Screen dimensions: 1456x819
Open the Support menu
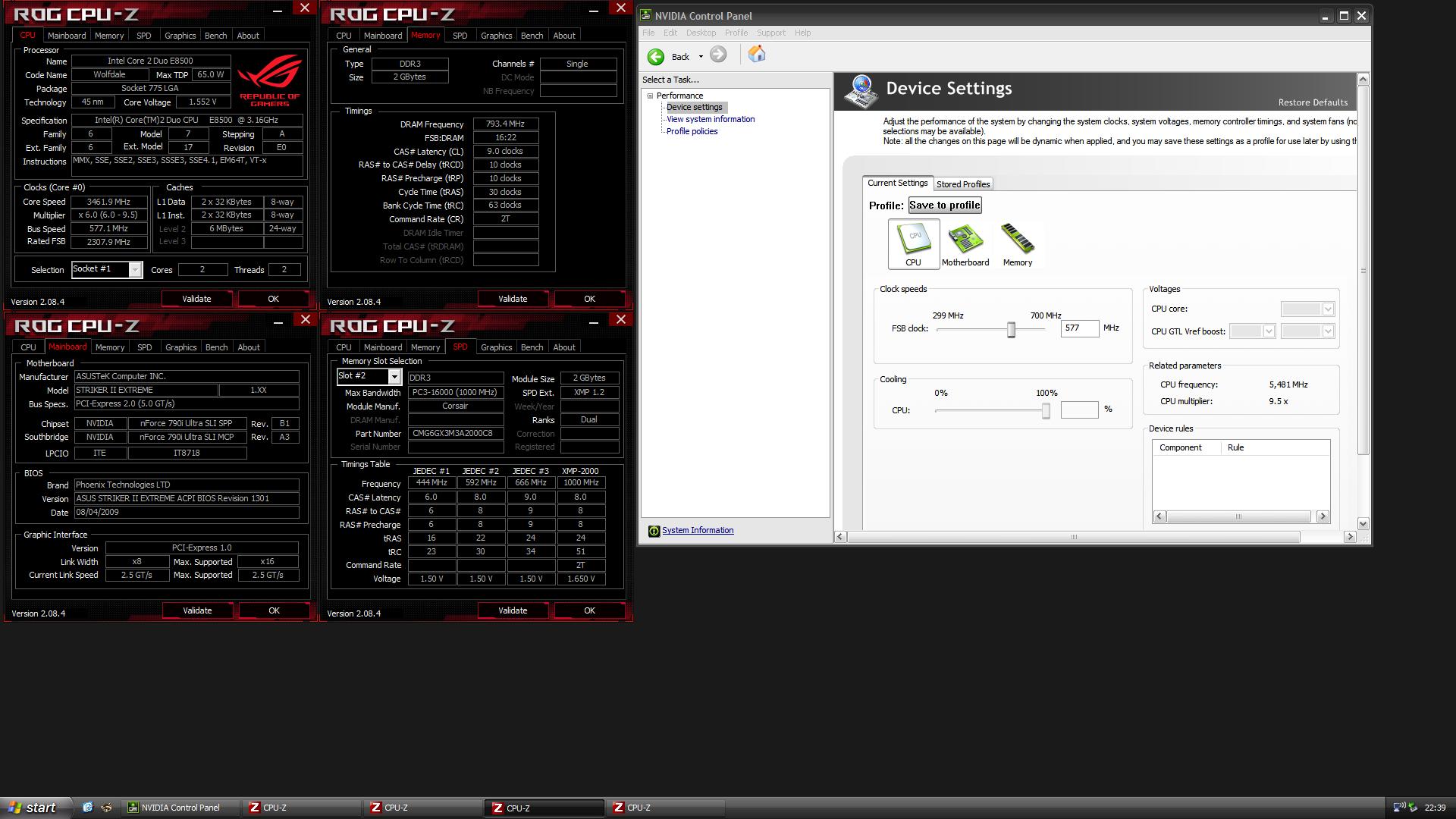tap(771, 33)
